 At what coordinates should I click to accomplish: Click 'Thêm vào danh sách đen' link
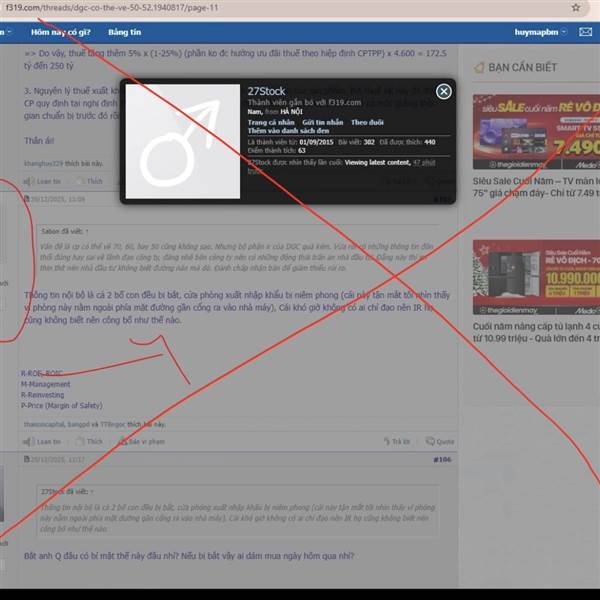point(288,131)
